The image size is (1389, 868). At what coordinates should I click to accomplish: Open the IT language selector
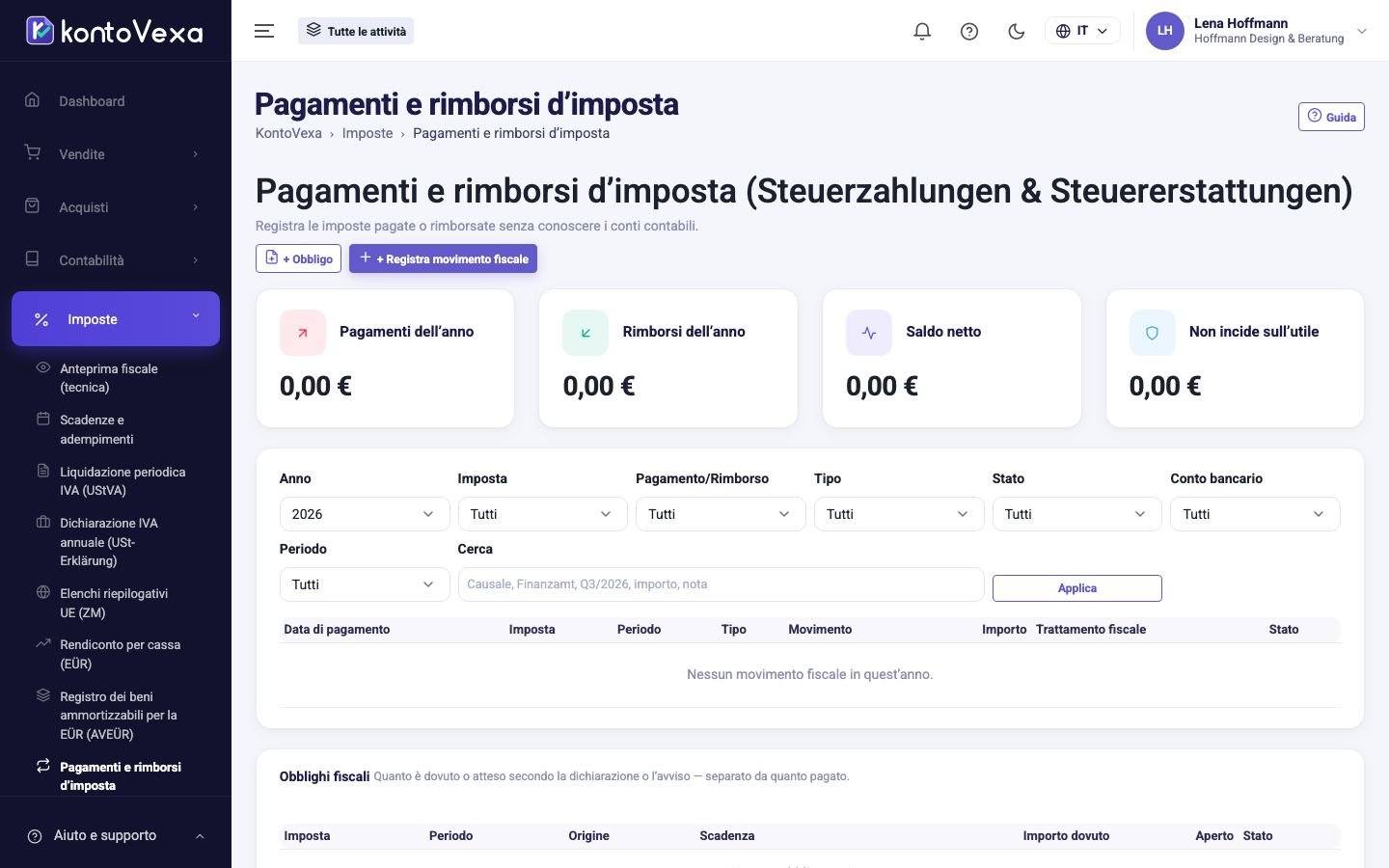(1082, 31)
